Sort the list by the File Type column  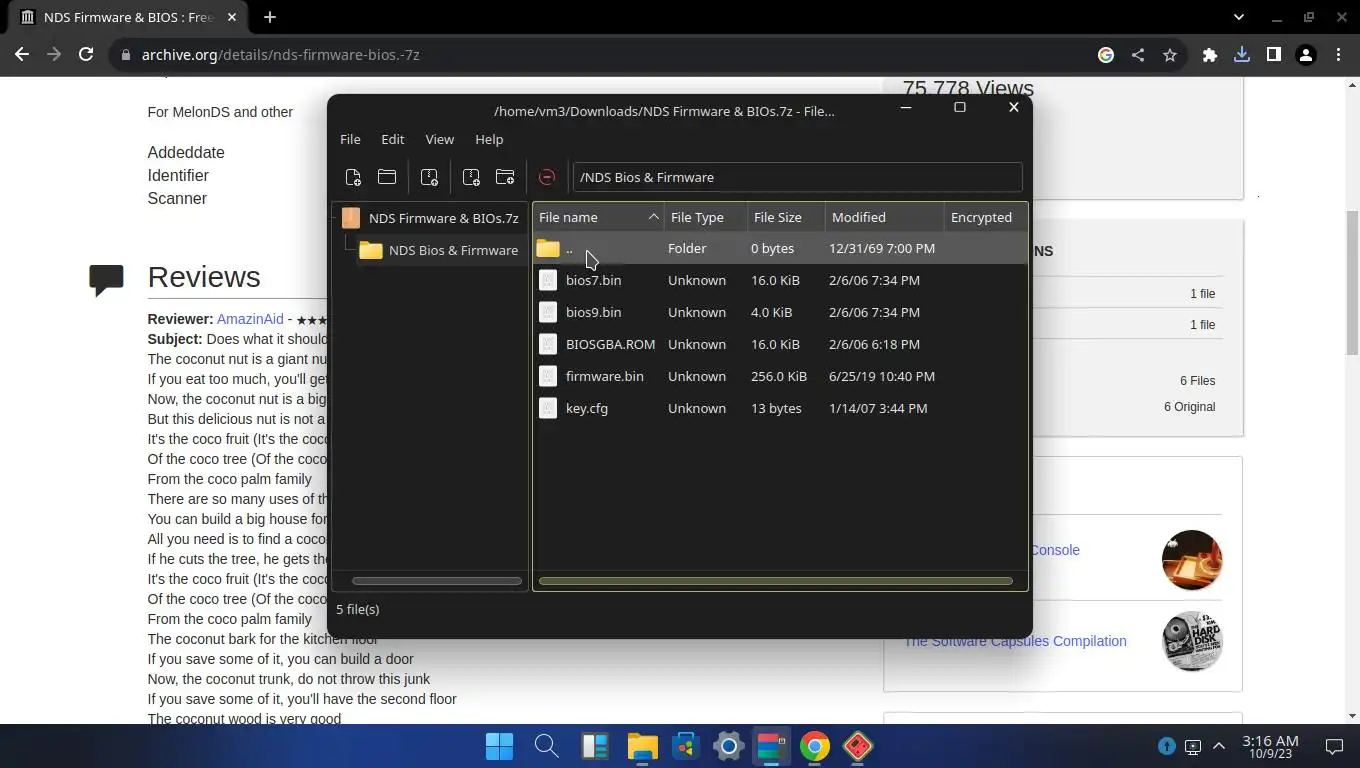tap(705, 217)
